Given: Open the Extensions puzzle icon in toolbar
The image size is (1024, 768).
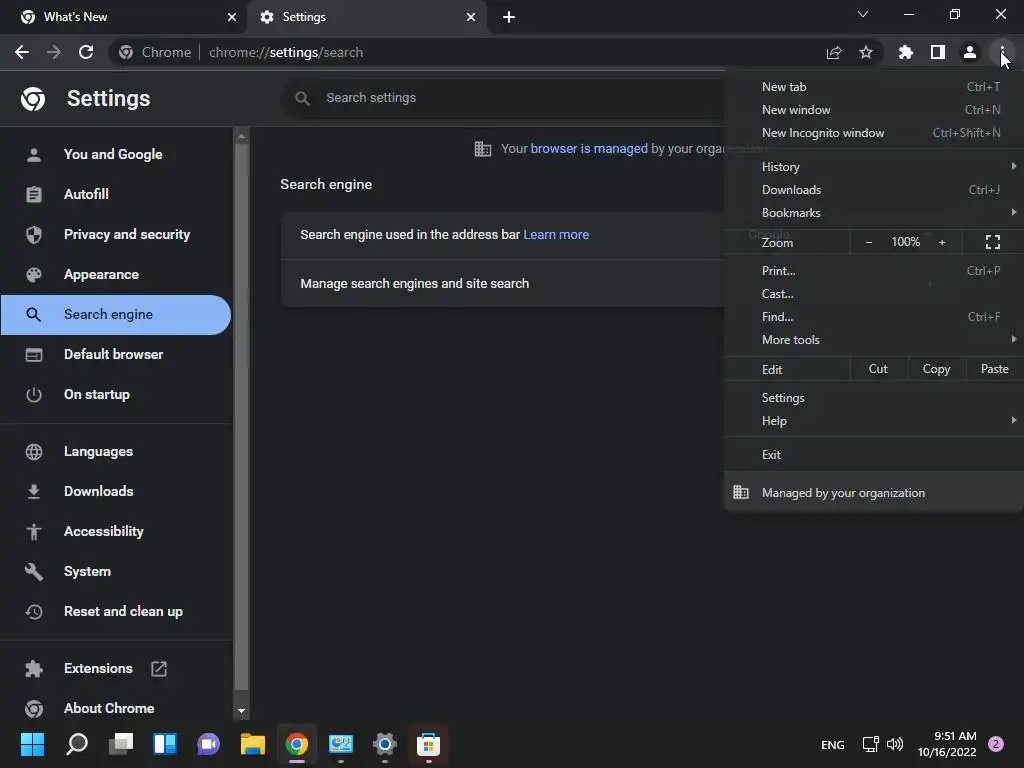Looking at the screenshot, I should tap(906, 52).
